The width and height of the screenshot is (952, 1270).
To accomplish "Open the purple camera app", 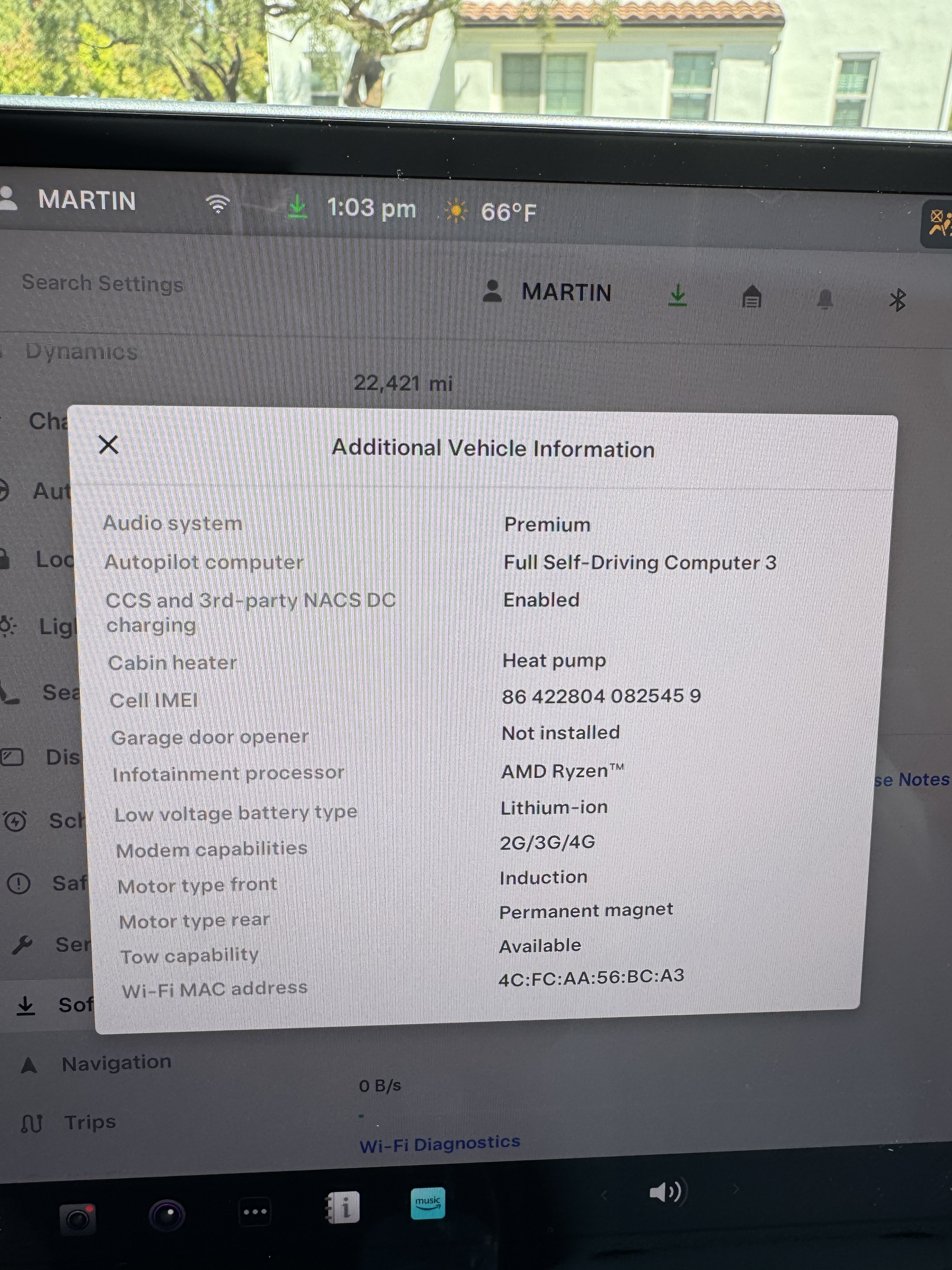I will click(x=167, y=1215).
